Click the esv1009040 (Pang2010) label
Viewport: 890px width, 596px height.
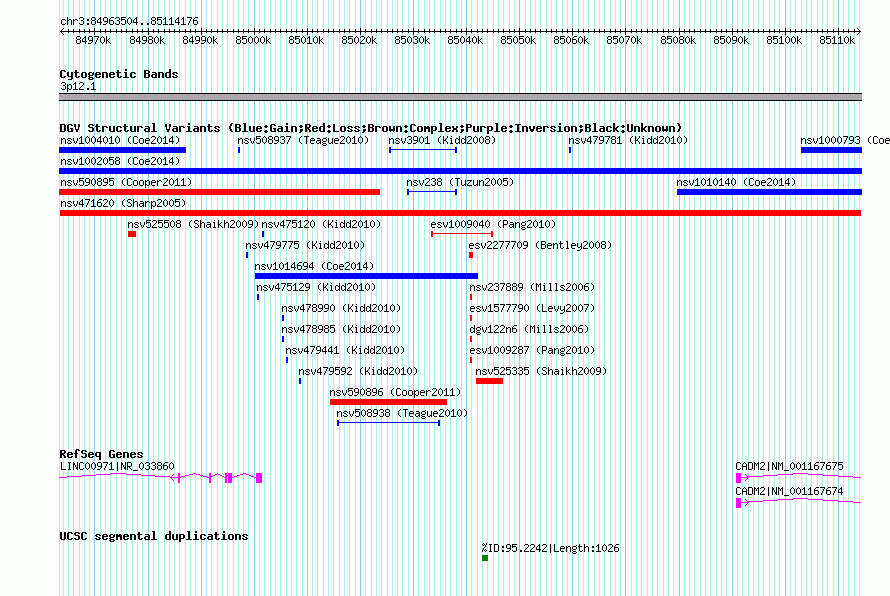click(x=493, y=224)
